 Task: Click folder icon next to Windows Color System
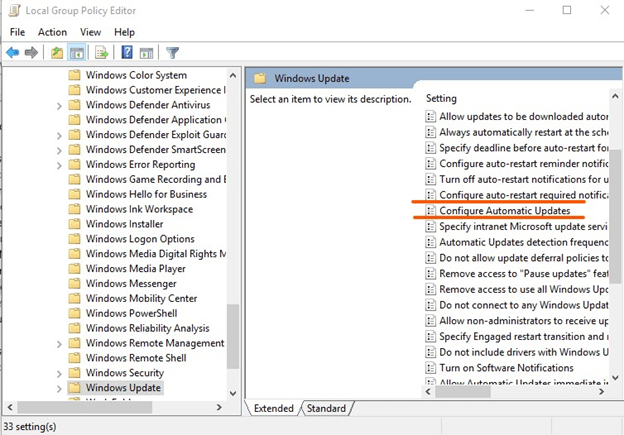click(x=74, y=75)
